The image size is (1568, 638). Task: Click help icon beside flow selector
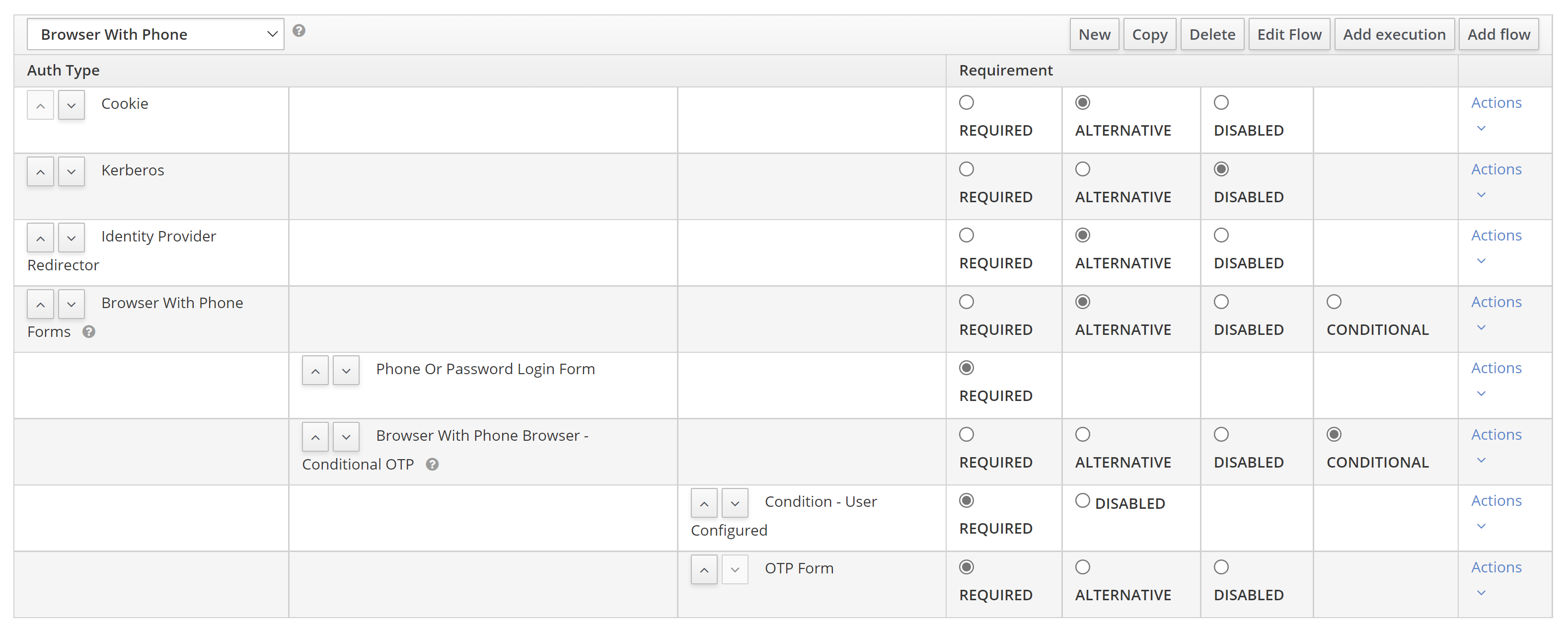click(x=299, y=30)
